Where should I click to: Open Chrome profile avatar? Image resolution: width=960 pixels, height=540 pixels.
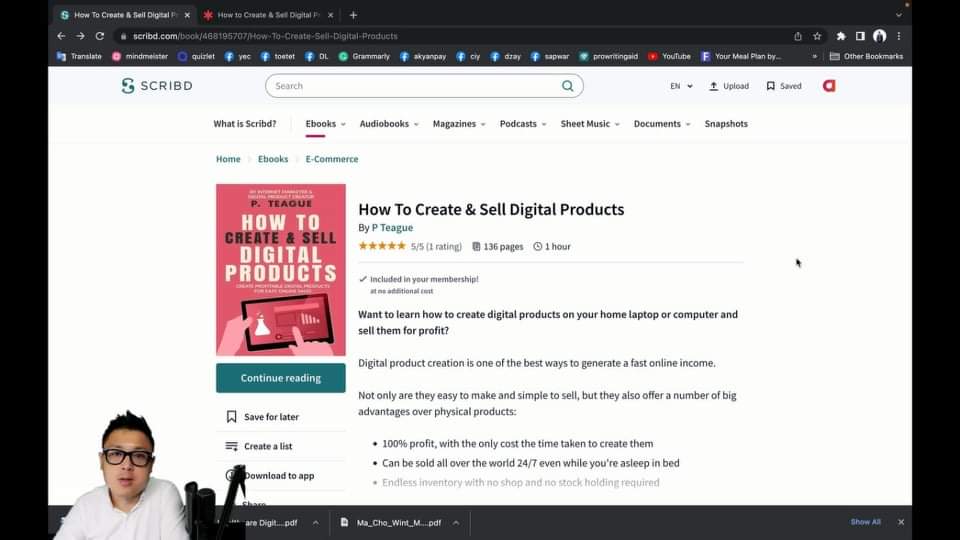tap(880, 36)
